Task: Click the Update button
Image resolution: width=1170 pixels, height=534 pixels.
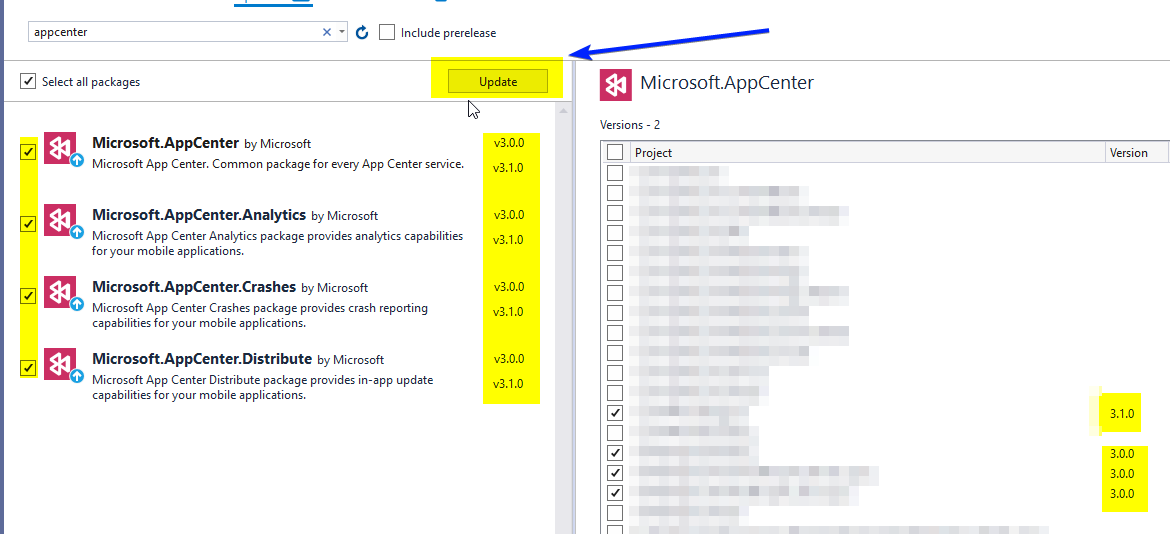Action: [498, 81]
